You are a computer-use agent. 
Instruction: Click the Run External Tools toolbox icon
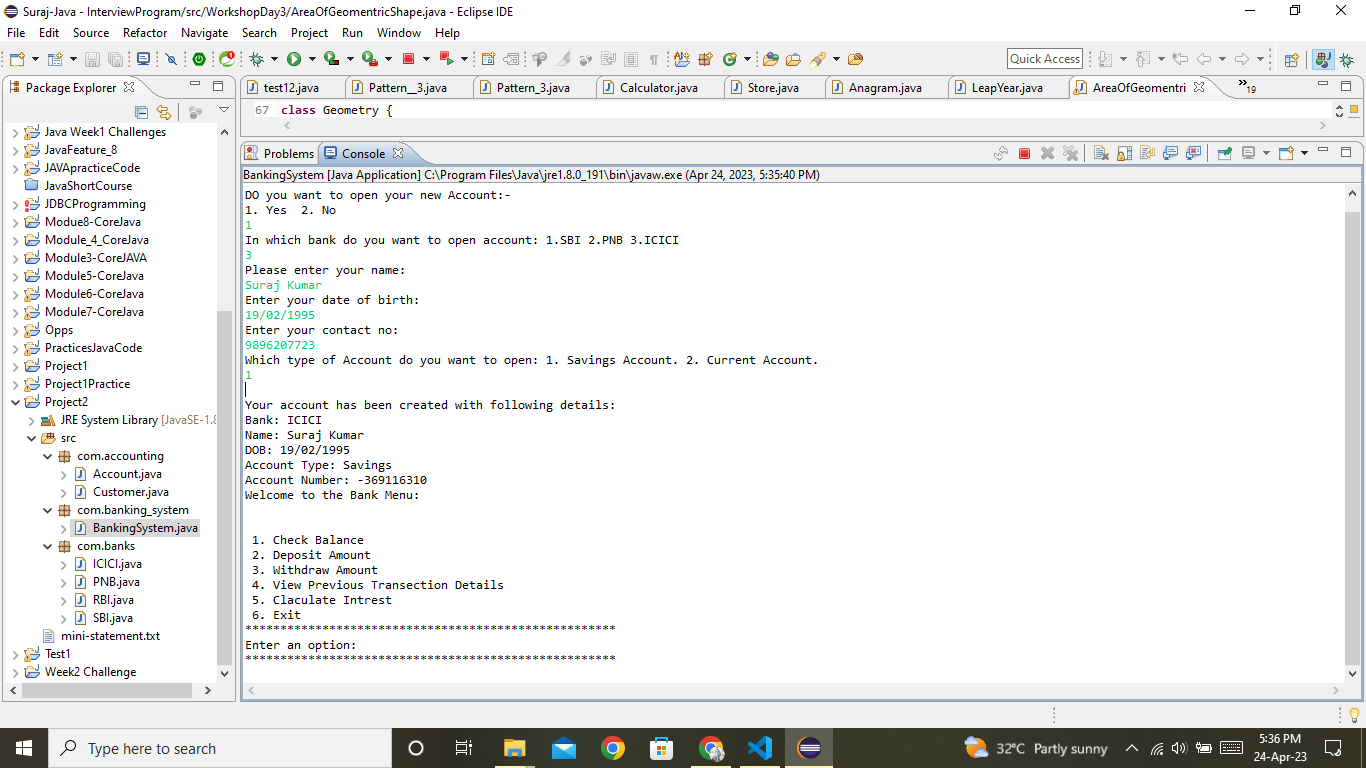[369, 59]
